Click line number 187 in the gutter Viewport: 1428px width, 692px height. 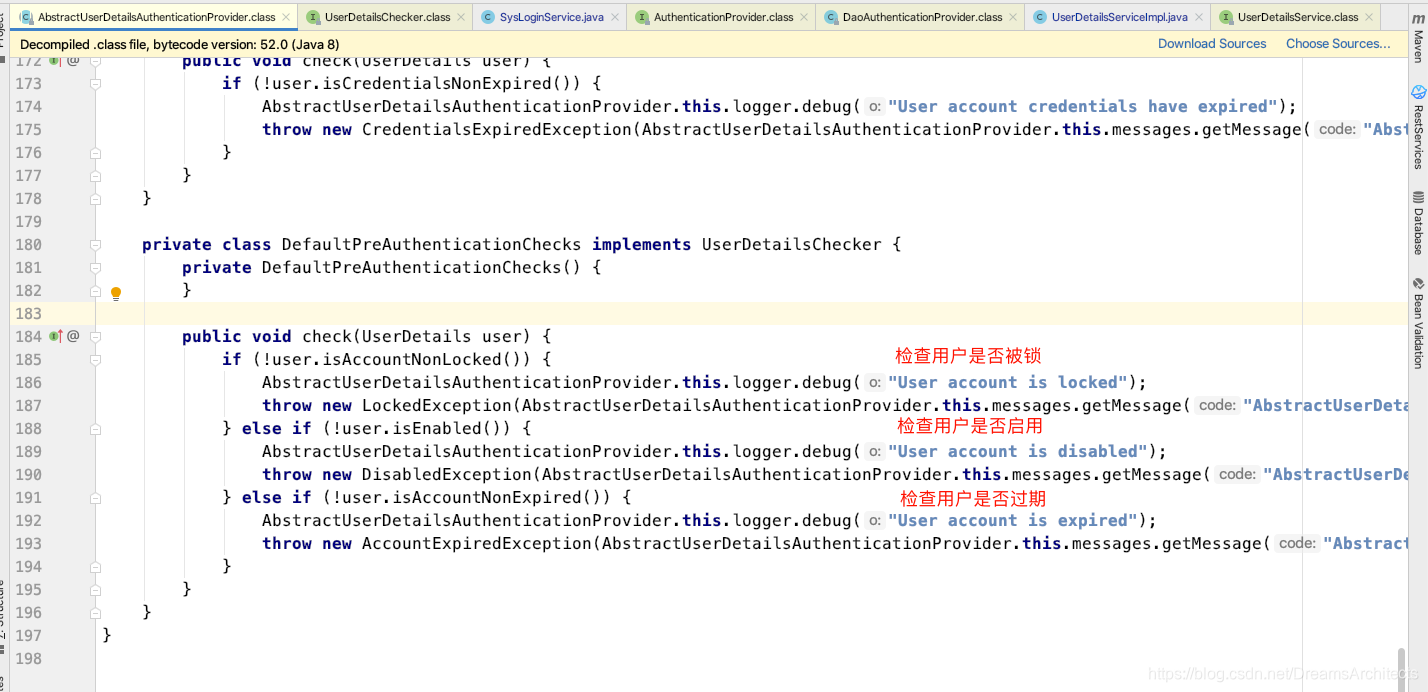coord(29,406)
